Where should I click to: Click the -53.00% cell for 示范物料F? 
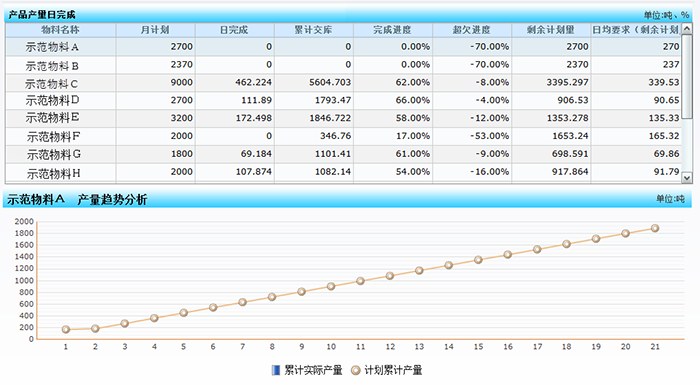point(471,136)
